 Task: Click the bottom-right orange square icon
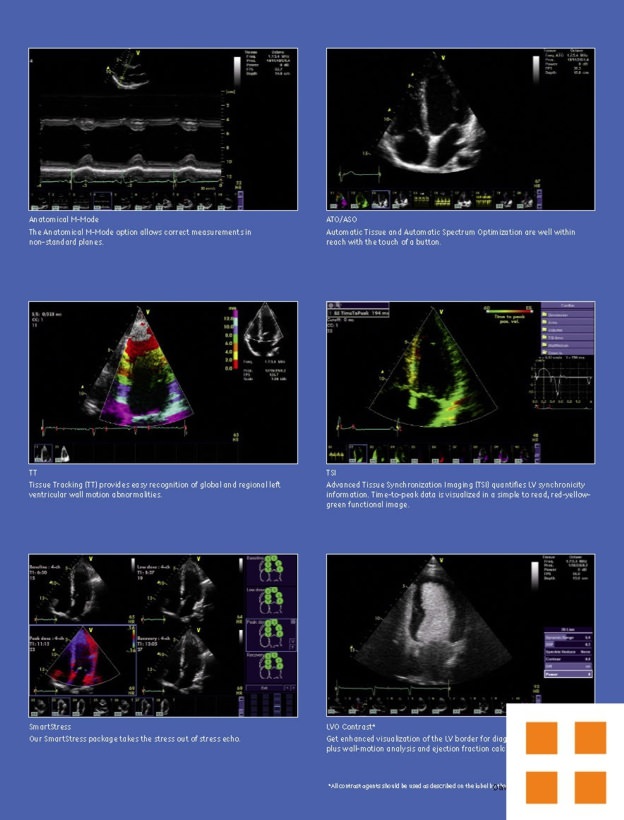click(590, 787)
